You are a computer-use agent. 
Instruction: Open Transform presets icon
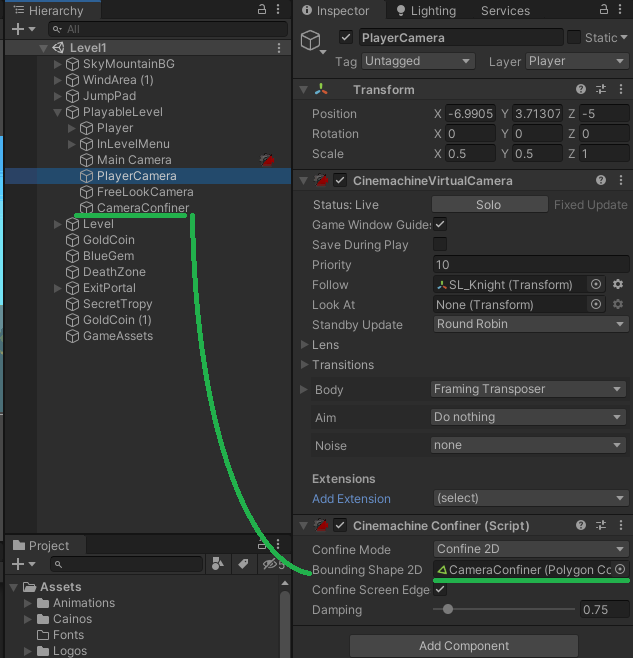pos(601,89)
